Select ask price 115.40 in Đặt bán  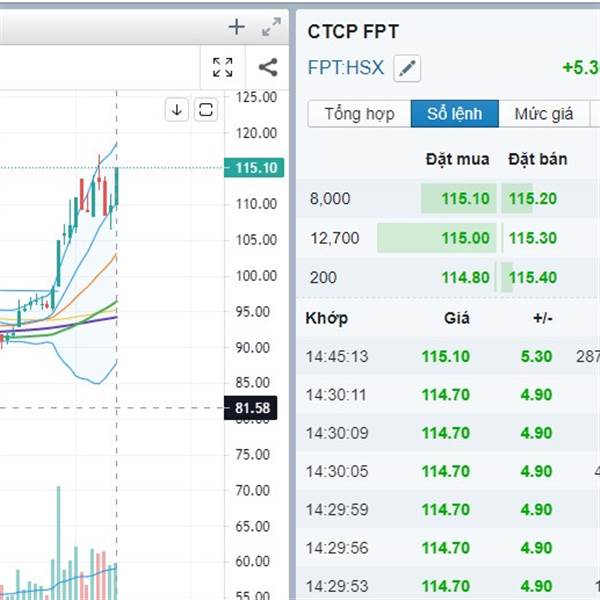pos(533,277)
